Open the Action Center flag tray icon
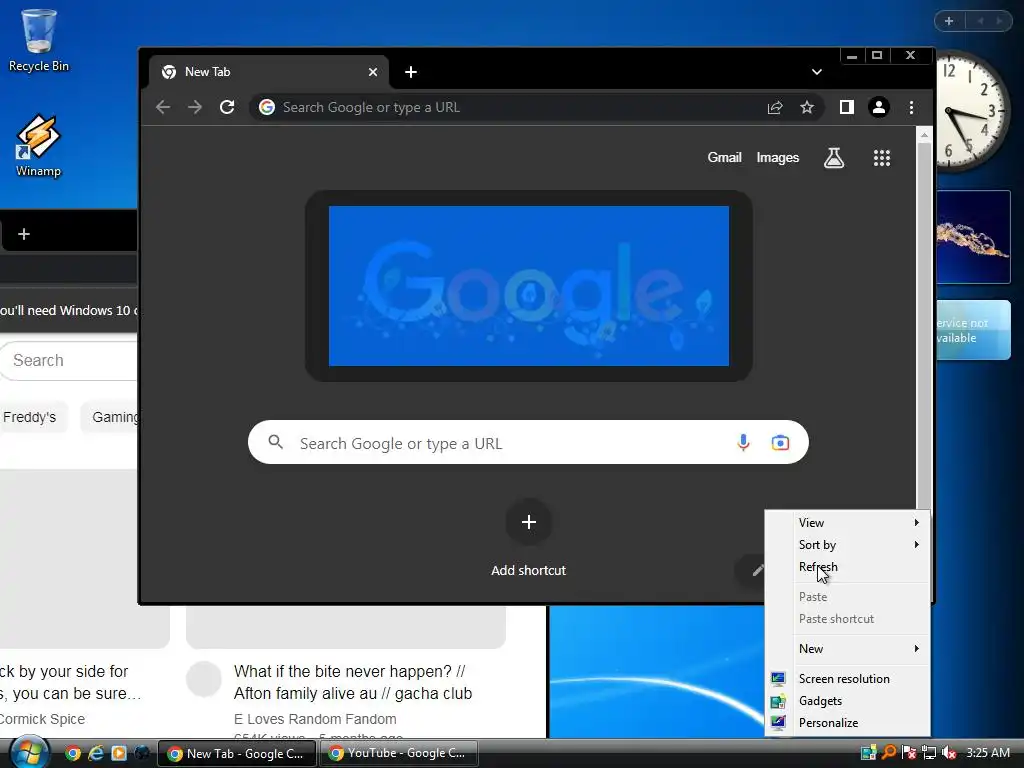Screen dimensions: 1024x768 [x=908, y=753]
